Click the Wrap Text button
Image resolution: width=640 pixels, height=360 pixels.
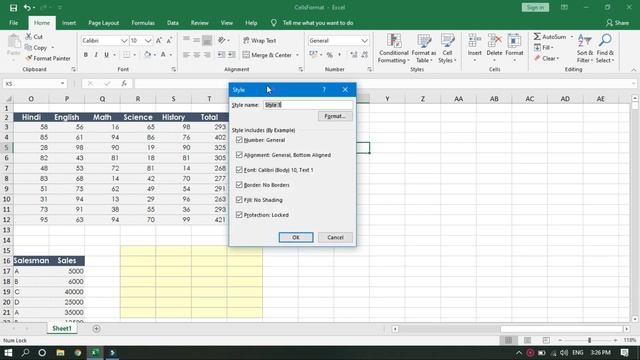[260, 40]
